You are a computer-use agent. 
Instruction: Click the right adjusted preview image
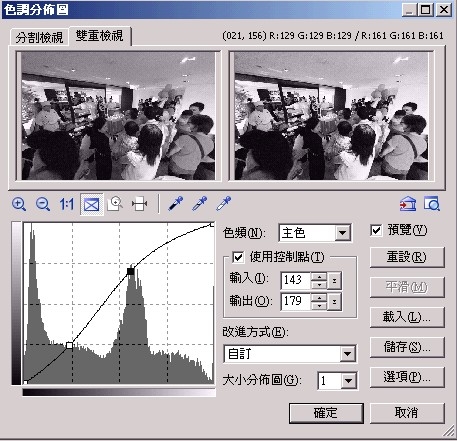pos(331,116)
